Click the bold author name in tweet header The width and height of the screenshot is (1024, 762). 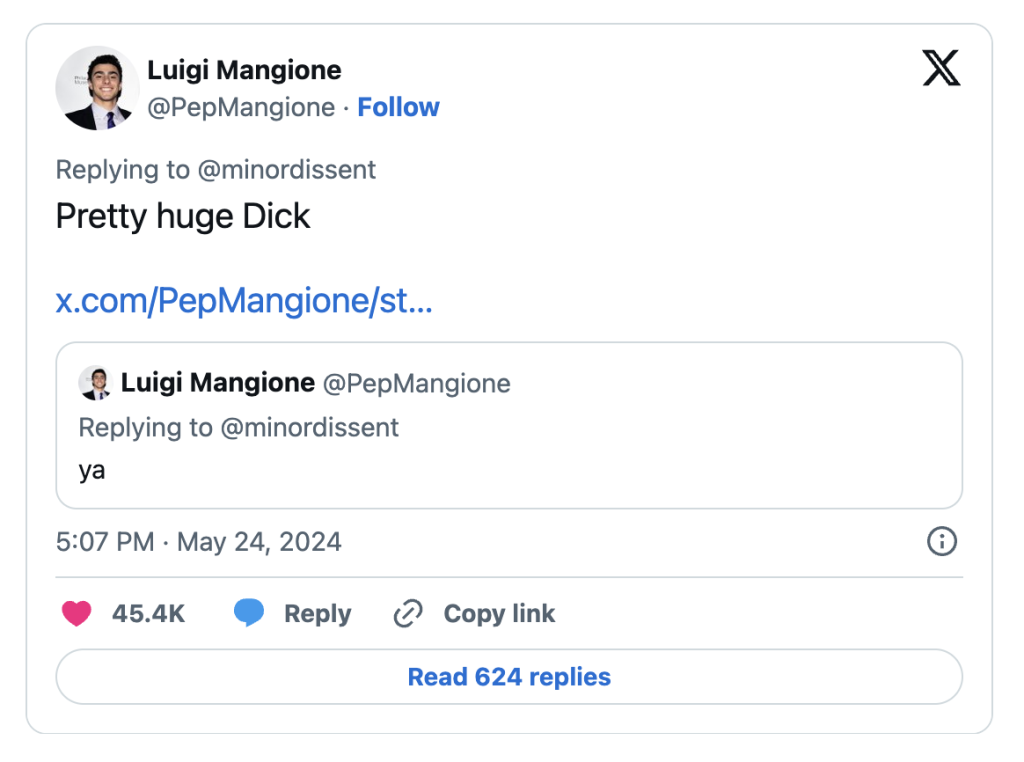244,70
